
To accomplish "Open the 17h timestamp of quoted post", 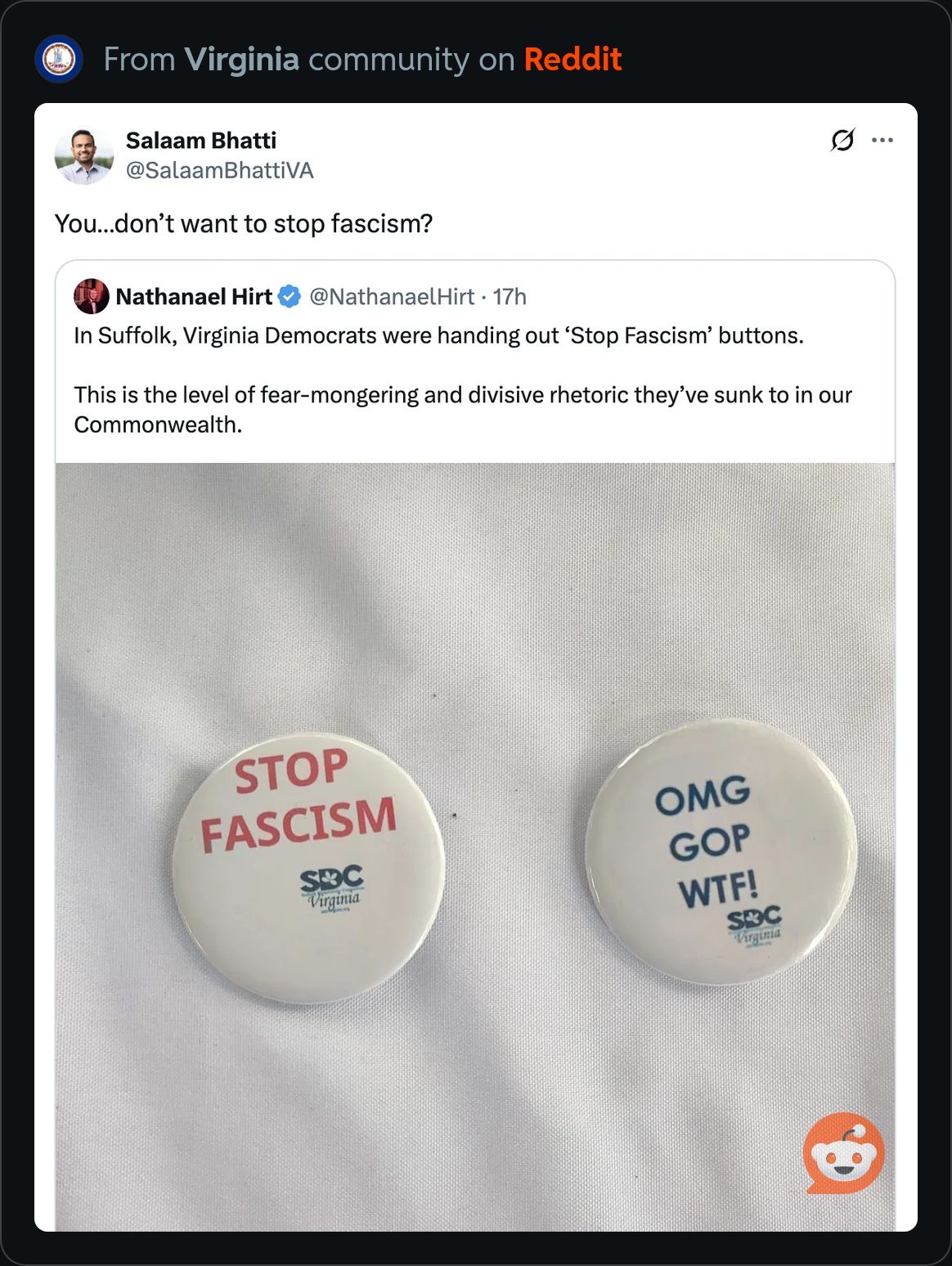I will pyautogui.click(x=510, y=296).
